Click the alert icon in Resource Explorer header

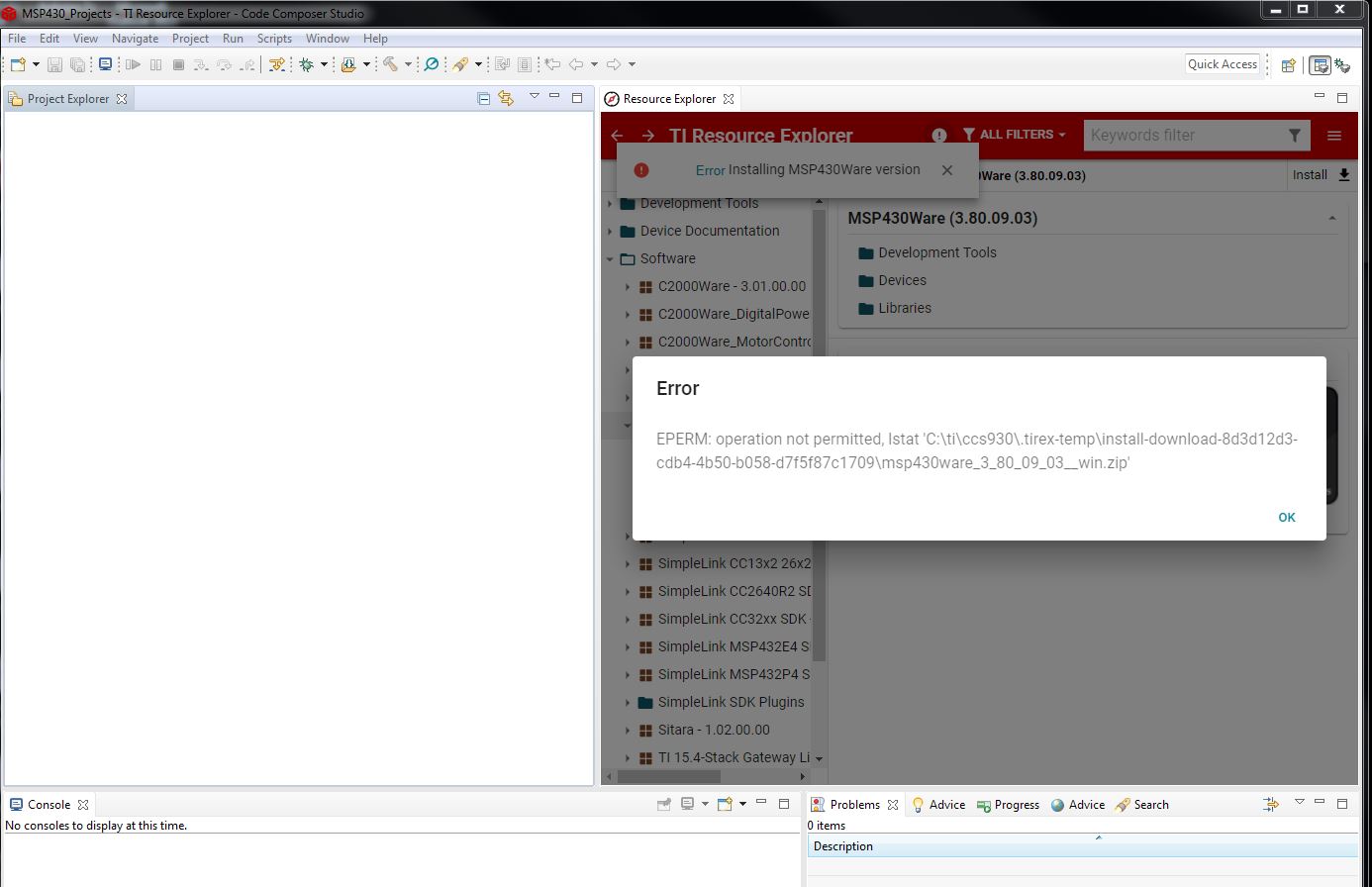[x=938, y=136]
